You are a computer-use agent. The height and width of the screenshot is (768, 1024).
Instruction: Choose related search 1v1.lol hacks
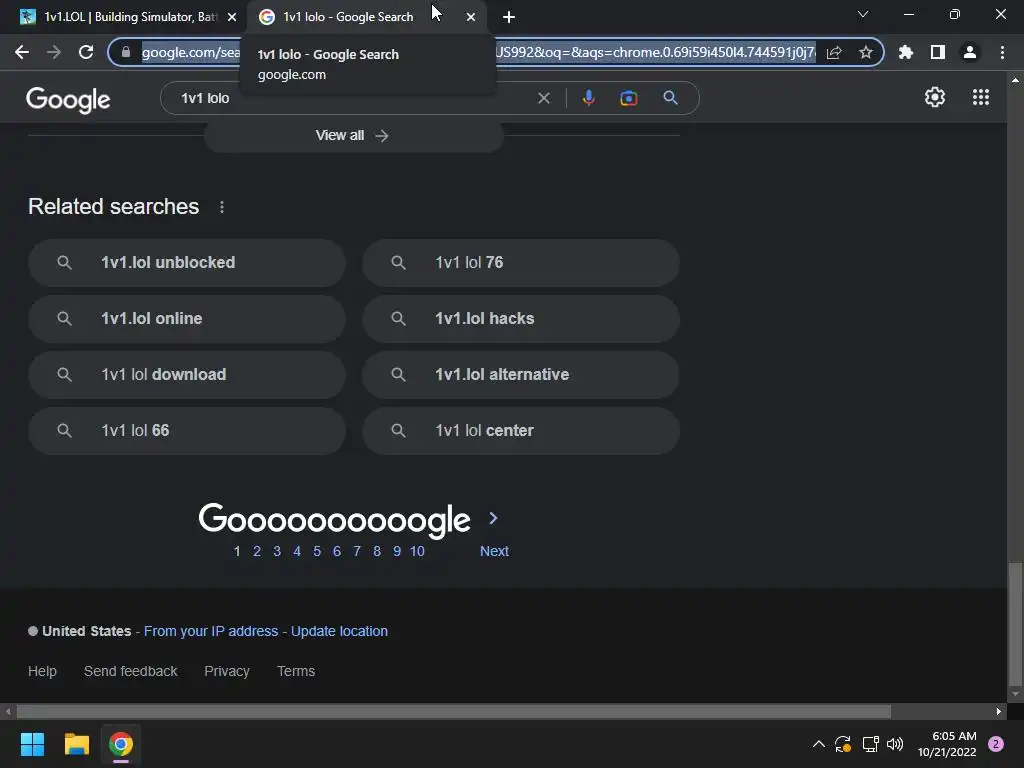pyautogui.click(x=521, y=319)
